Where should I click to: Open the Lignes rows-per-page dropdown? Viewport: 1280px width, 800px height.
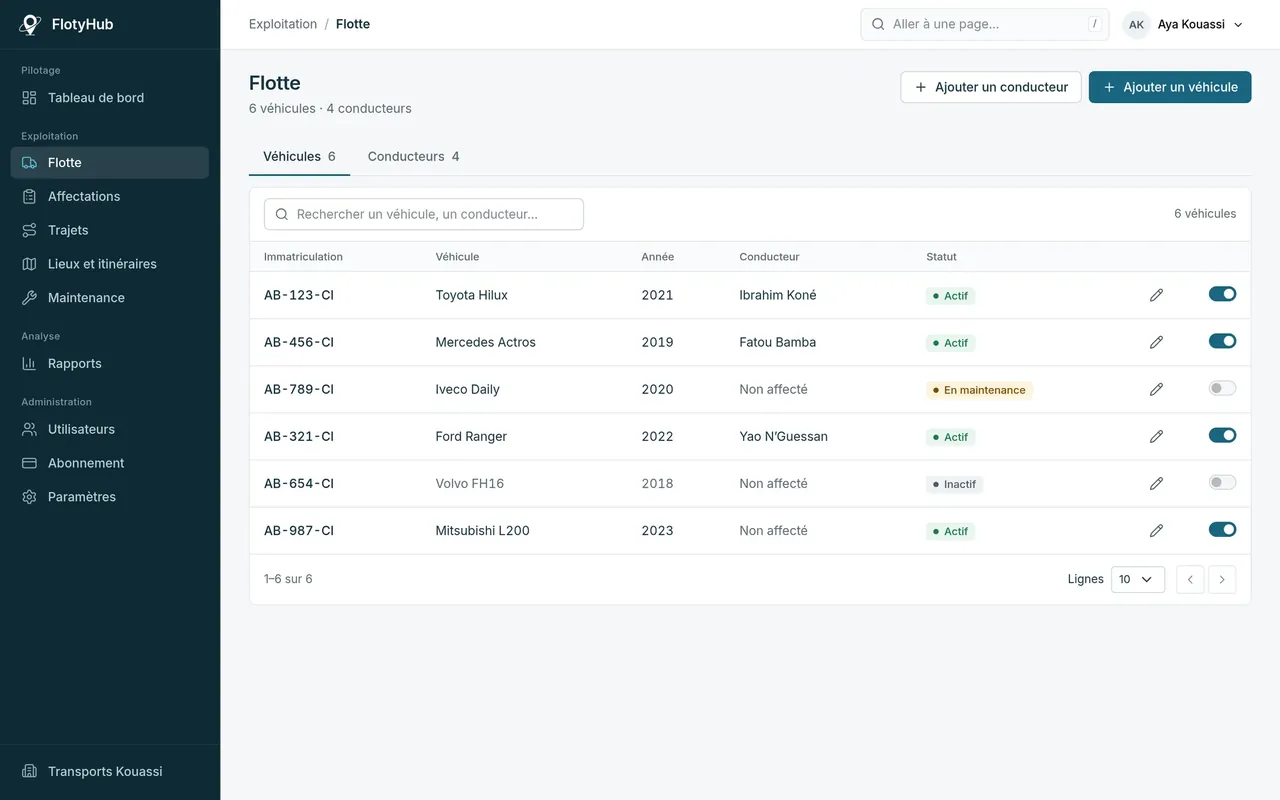(x=1138, y=579)
